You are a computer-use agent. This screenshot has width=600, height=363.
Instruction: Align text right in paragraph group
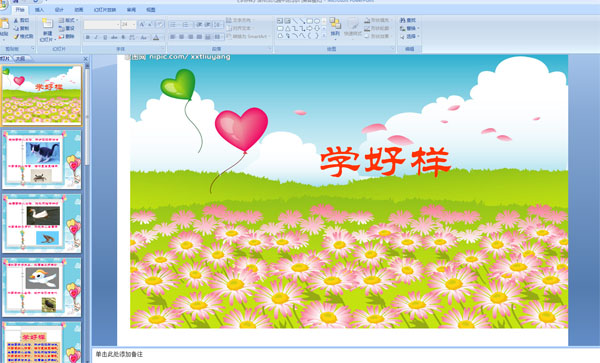190,37
